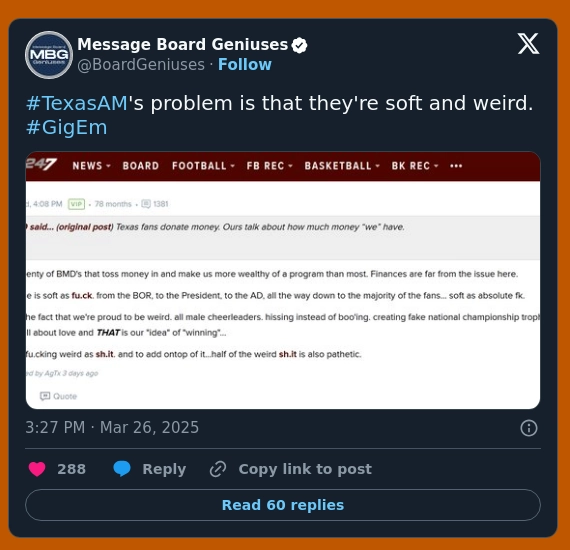Image resolution: width=570 pixels, height=550 pixels.
Task: Open the 3:27 PM Mar 26, 2025 timestamp
Action: click(112, 427)
